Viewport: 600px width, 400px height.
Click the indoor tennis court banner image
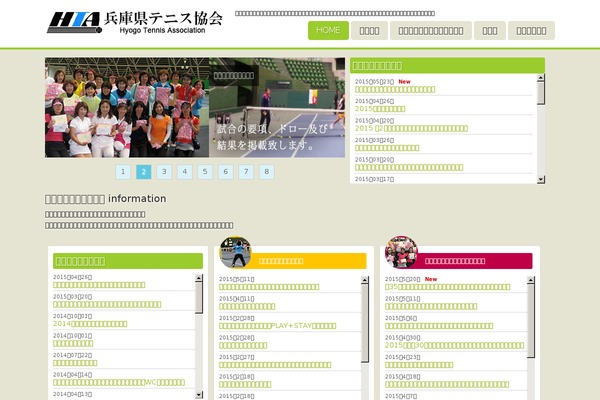click(x=277, y=108)
